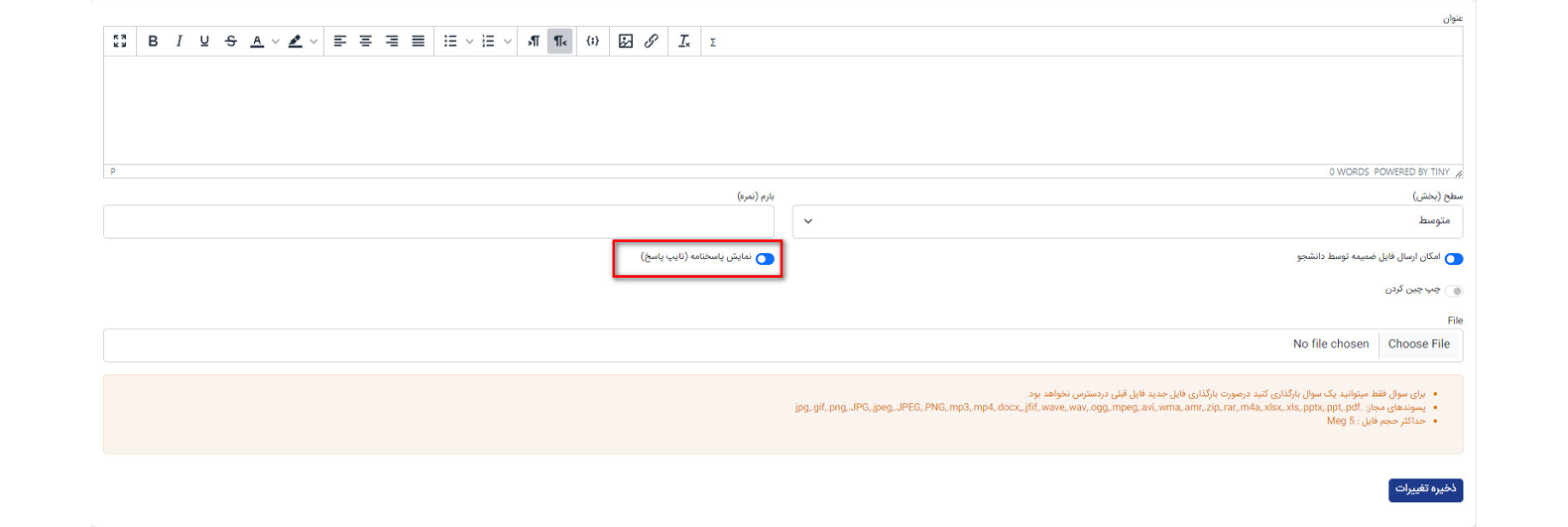Viewport: 1568px width, 527px height.
Task: Insert a link via the chain icon
Action: (652, 42)
